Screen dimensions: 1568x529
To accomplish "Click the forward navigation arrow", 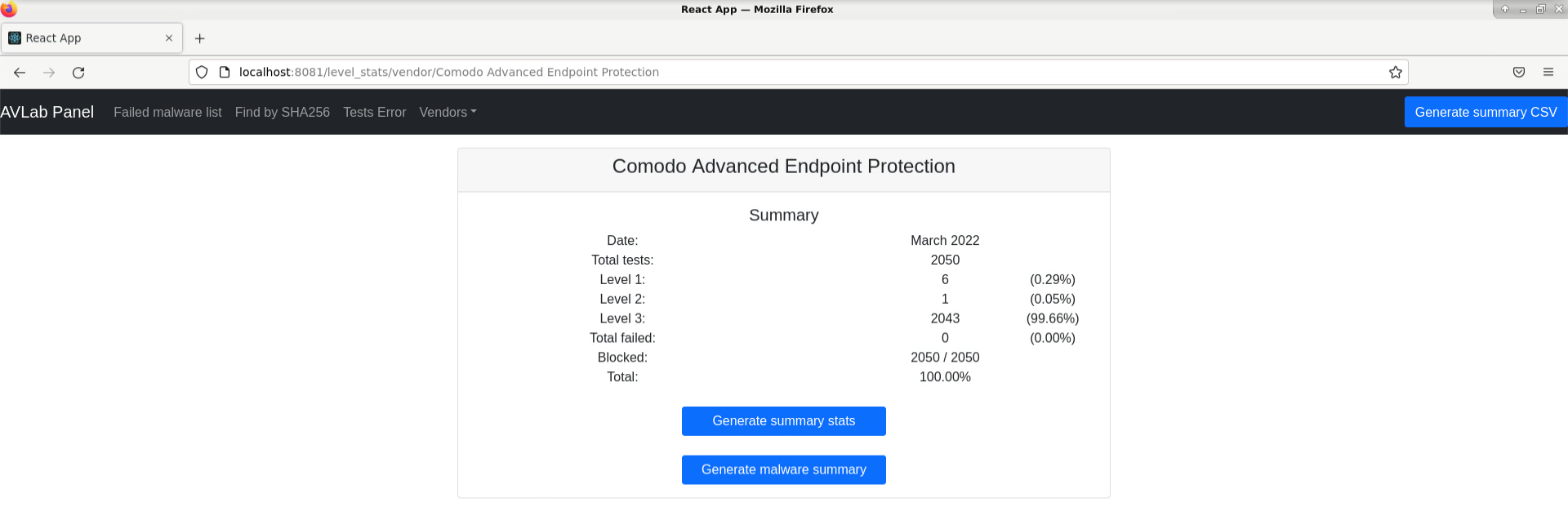I will [49, 73].
